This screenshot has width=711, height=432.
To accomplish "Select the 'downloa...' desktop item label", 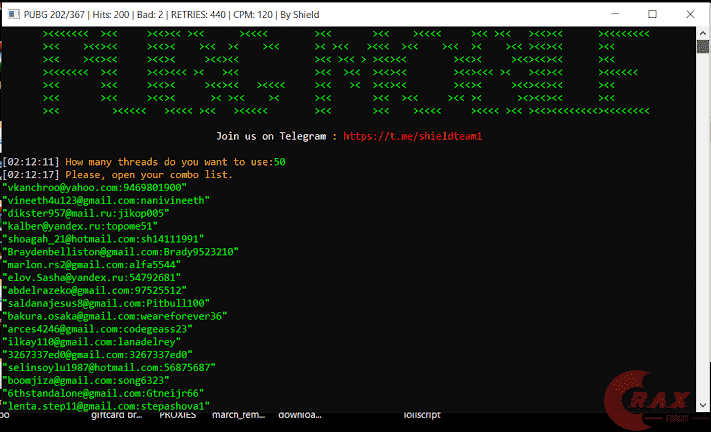I will point(300,415).
